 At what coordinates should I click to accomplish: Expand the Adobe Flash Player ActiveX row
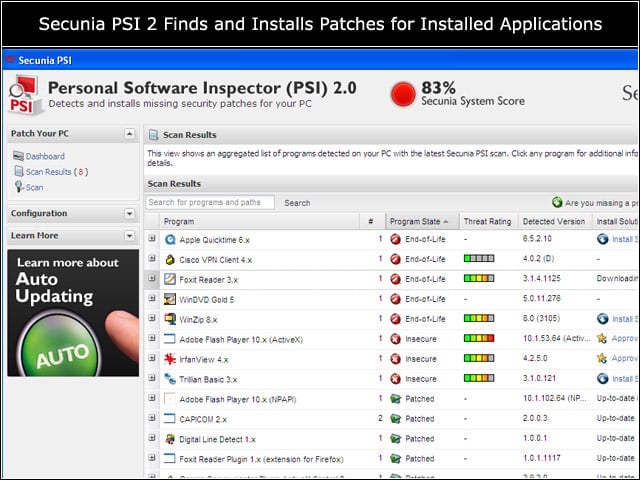click(x=152, y=338)
